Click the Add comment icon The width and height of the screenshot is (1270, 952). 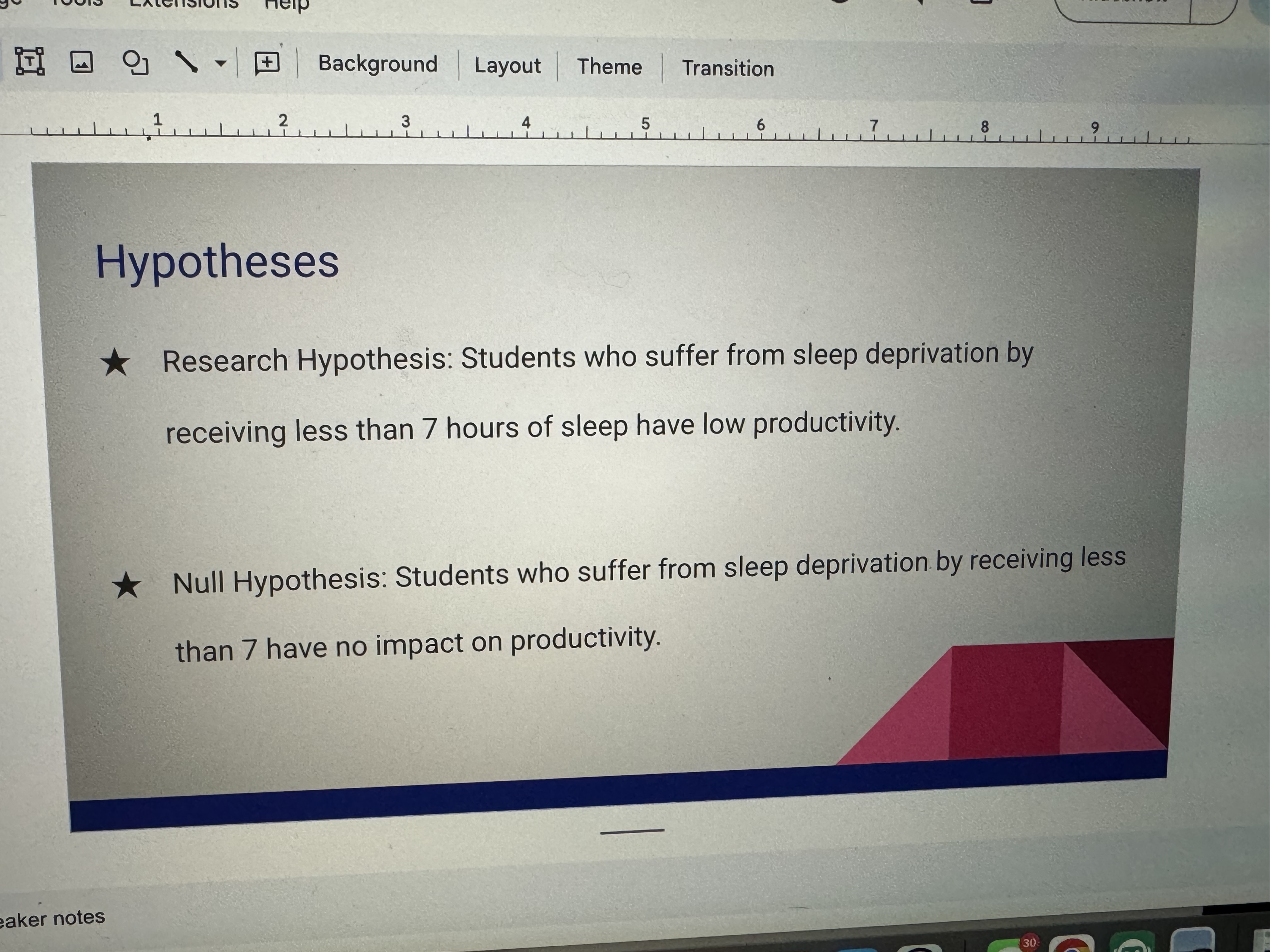click(x=266, y=63)
